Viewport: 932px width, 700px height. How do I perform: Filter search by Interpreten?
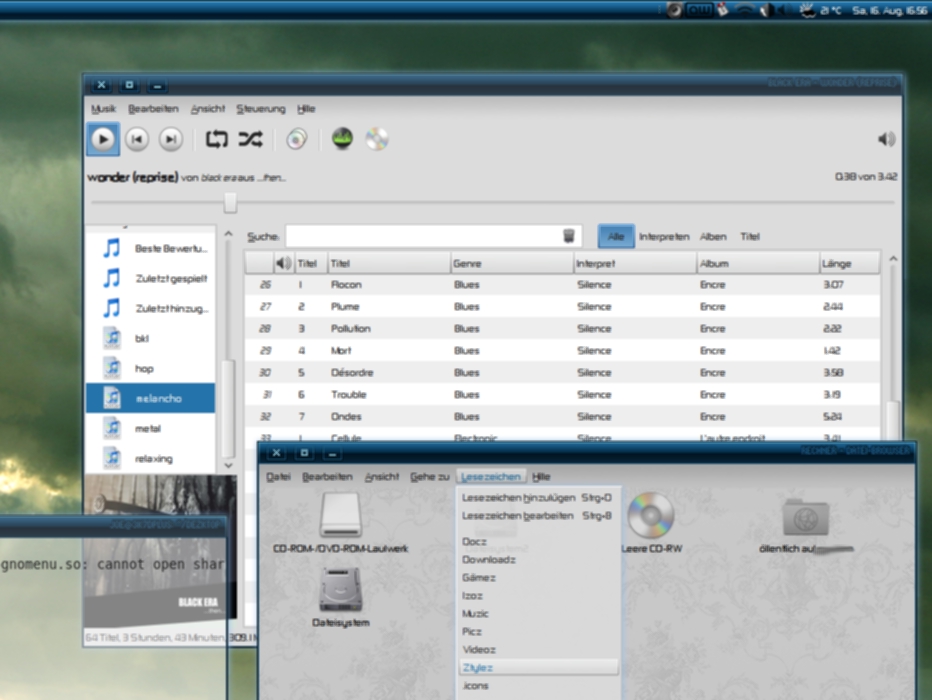pyautogui.click(x=664, y=237)
